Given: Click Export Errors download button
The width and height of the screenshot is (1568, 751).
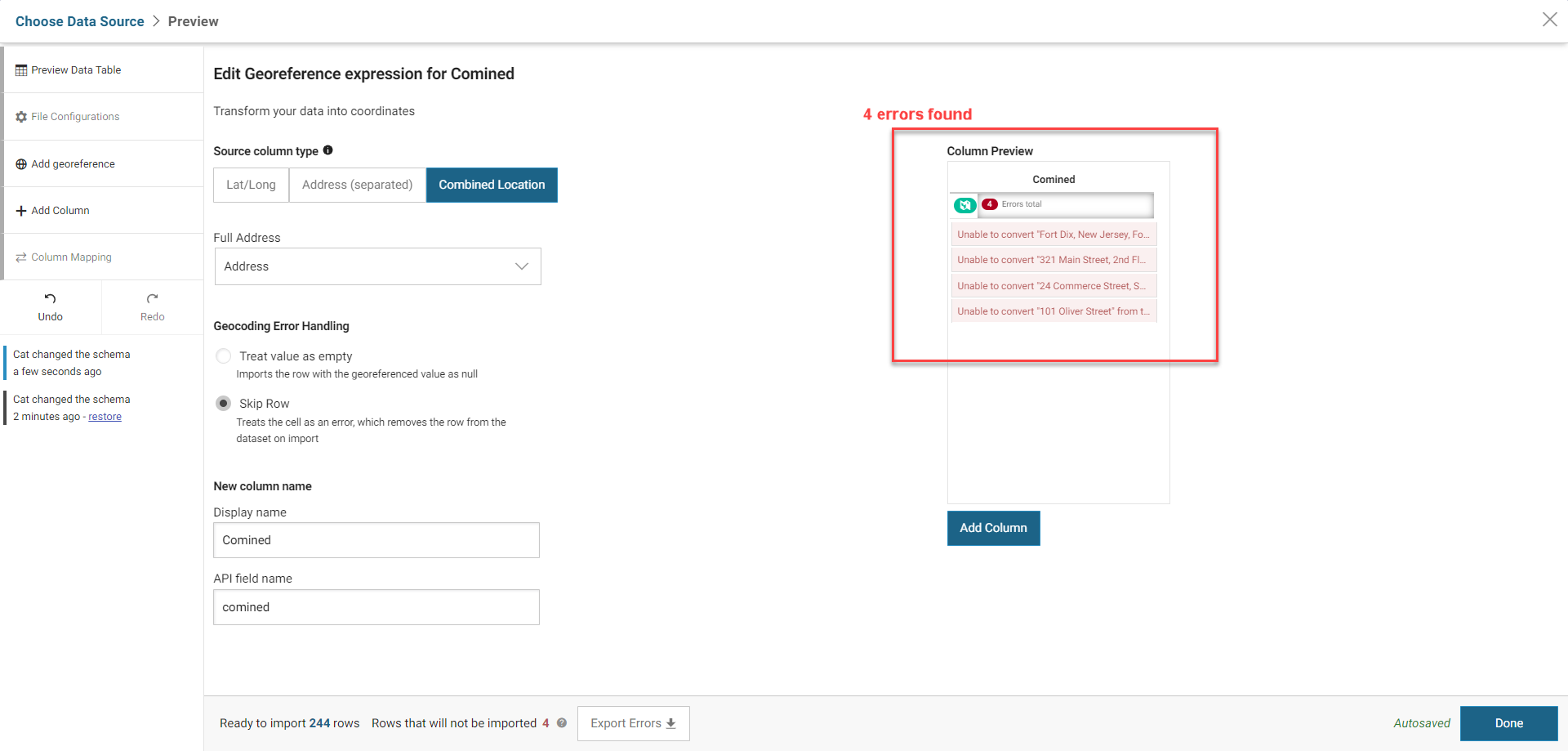Looking at the screenshot, I should (633, 723).
